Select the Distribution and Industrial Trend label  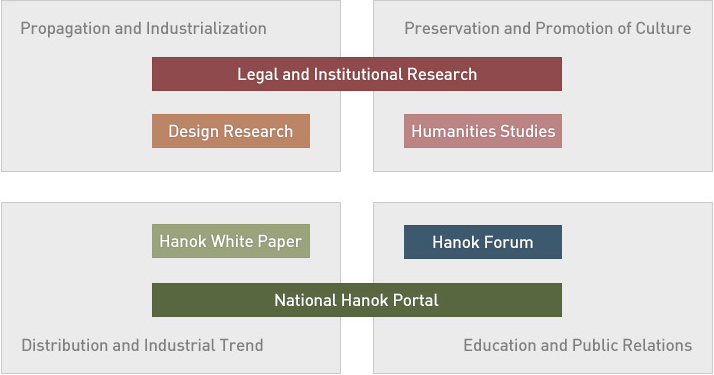[x=142, y=345]
